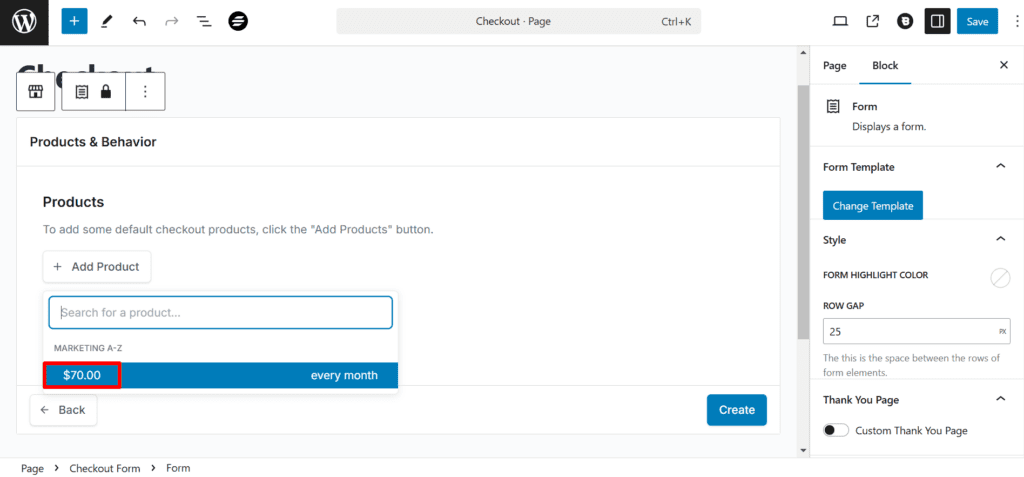
Task: Select the pencil Tools icon
Action: 107,21
